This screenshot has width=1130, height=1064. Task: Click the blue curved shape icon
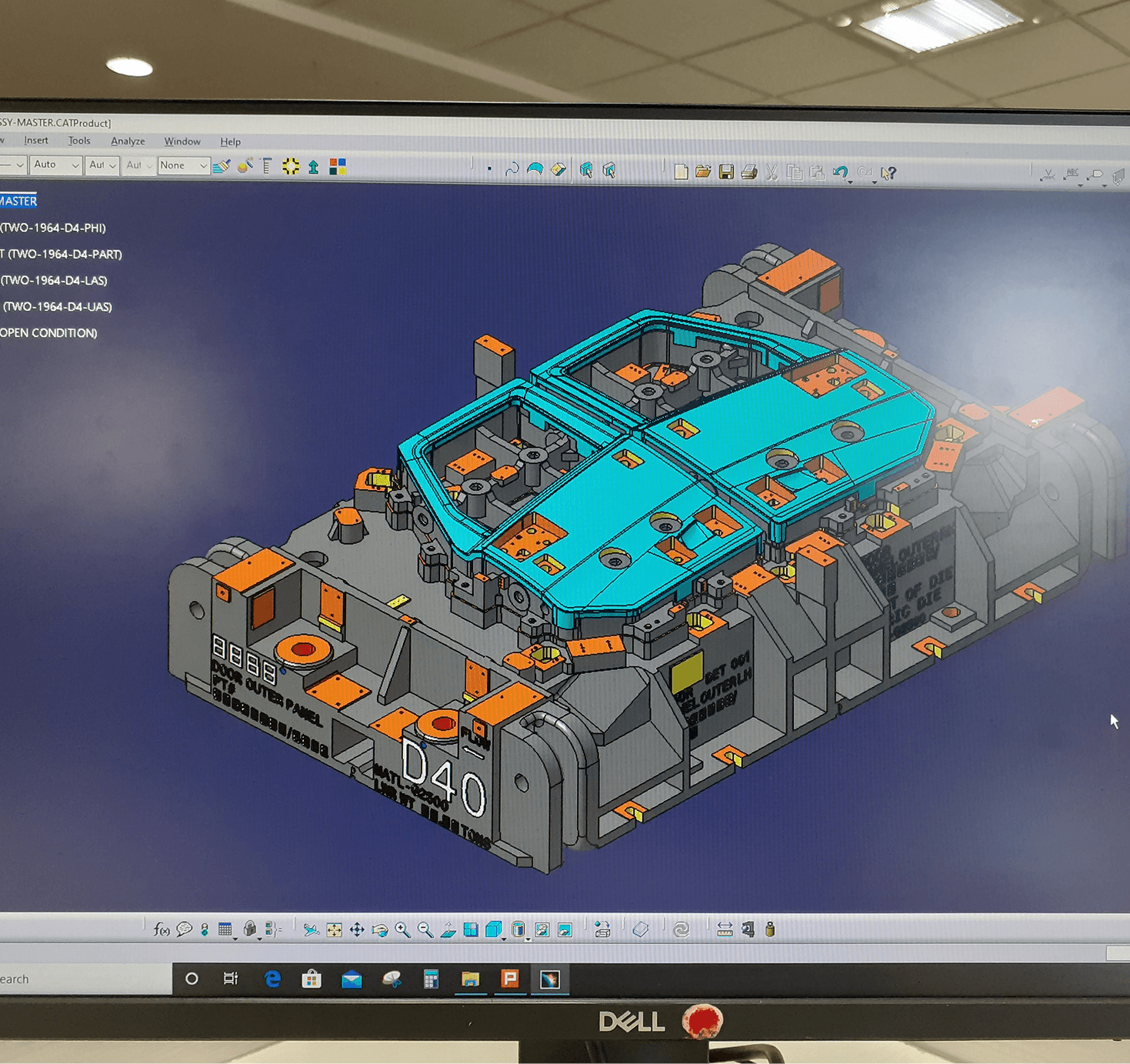click(x=535, y=169)
